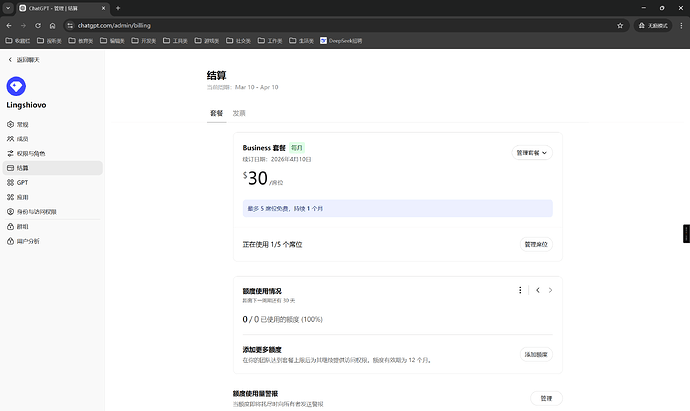Open the 用户分析 user analytics icon in sidebar
This screenshot has height=411, width=690.
coord(11,241)
